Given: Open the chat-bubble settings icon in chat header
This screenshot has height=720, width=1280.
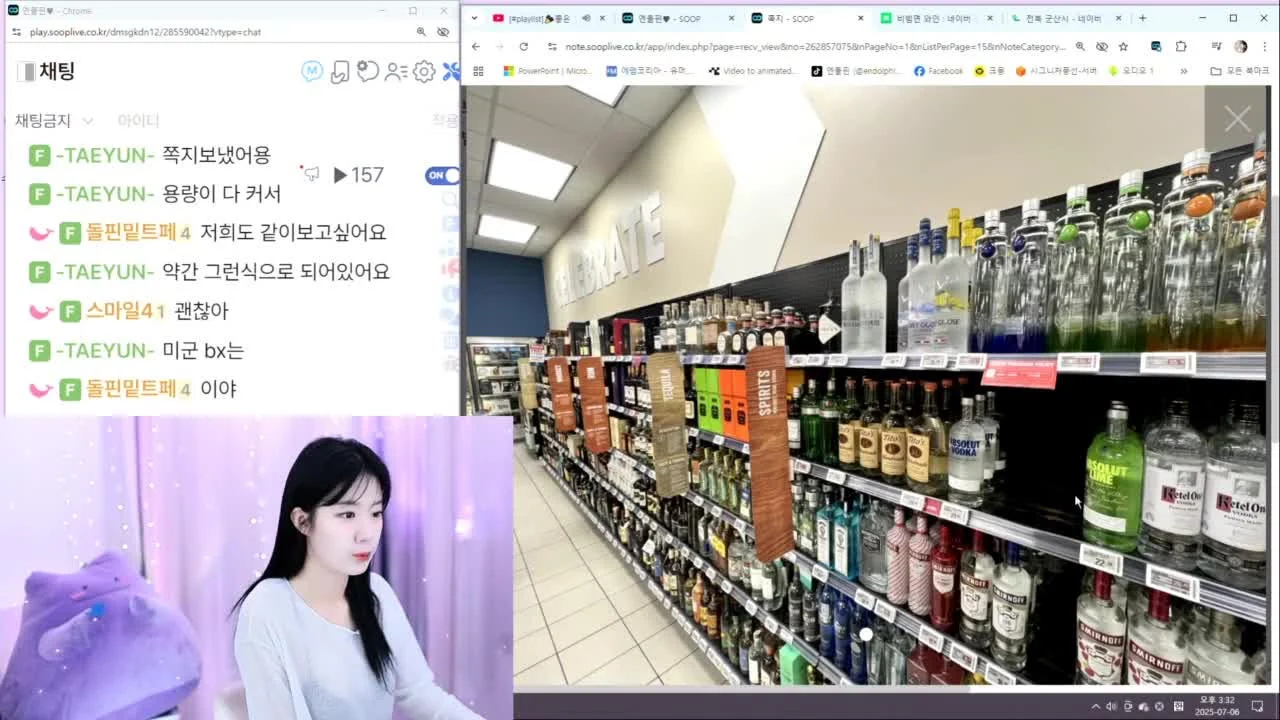Looking at the screenshot, I should [x=368, y=71].
